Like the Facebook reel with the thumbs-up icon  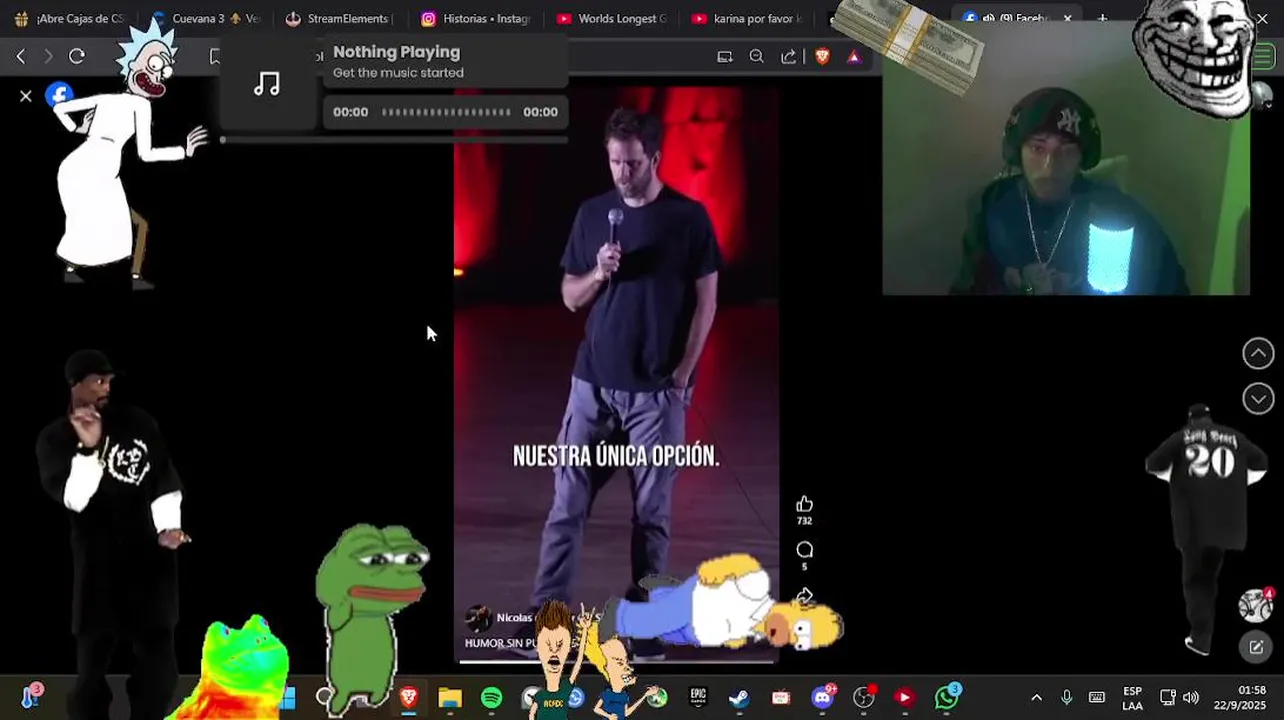[x=804, y=504]
